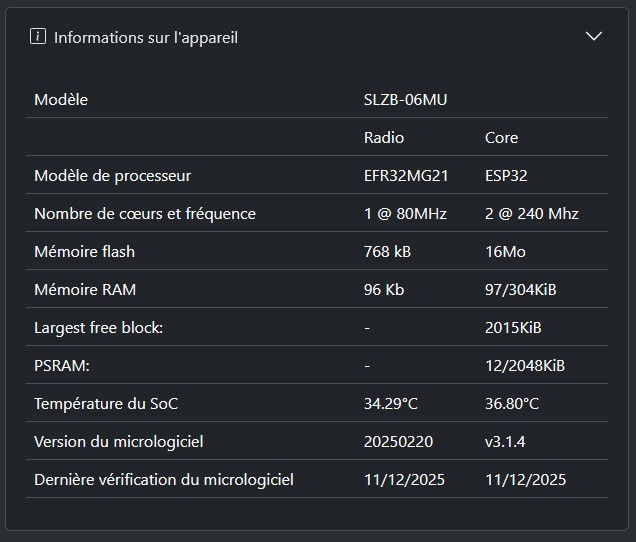Collapse the device information panel with the chevron
This screenshot has height=542, width=636.
(x=594, y=37)
